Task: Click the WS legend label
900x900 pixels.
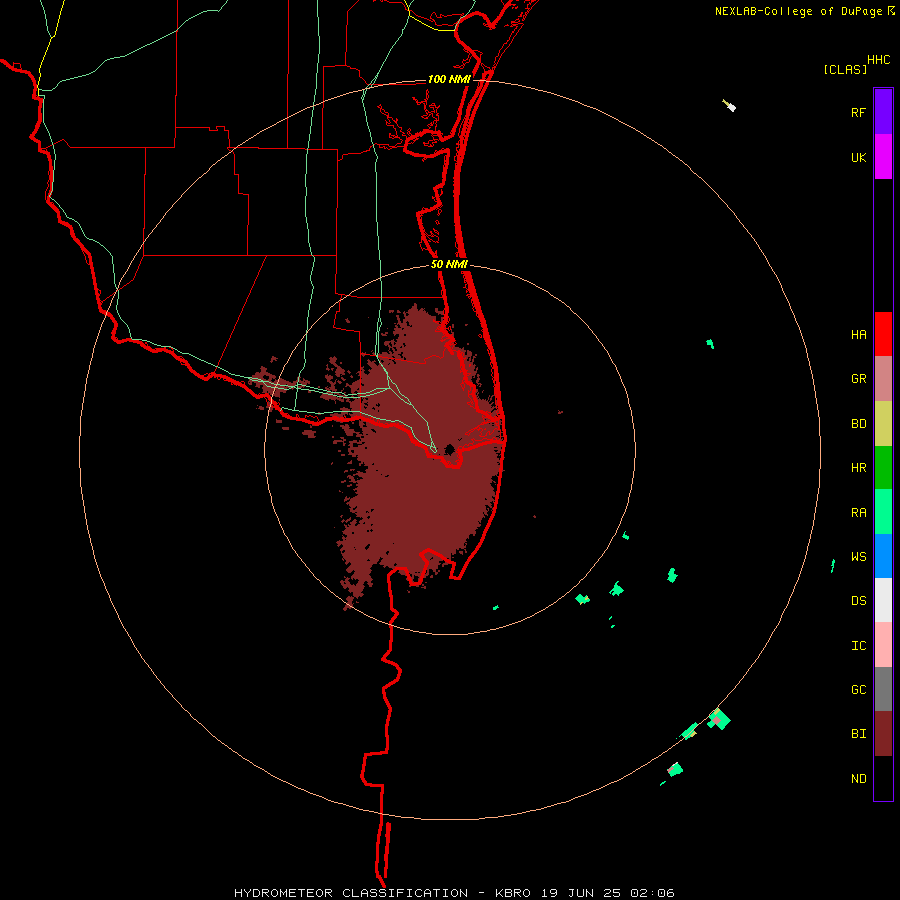Action: (858, 556)
